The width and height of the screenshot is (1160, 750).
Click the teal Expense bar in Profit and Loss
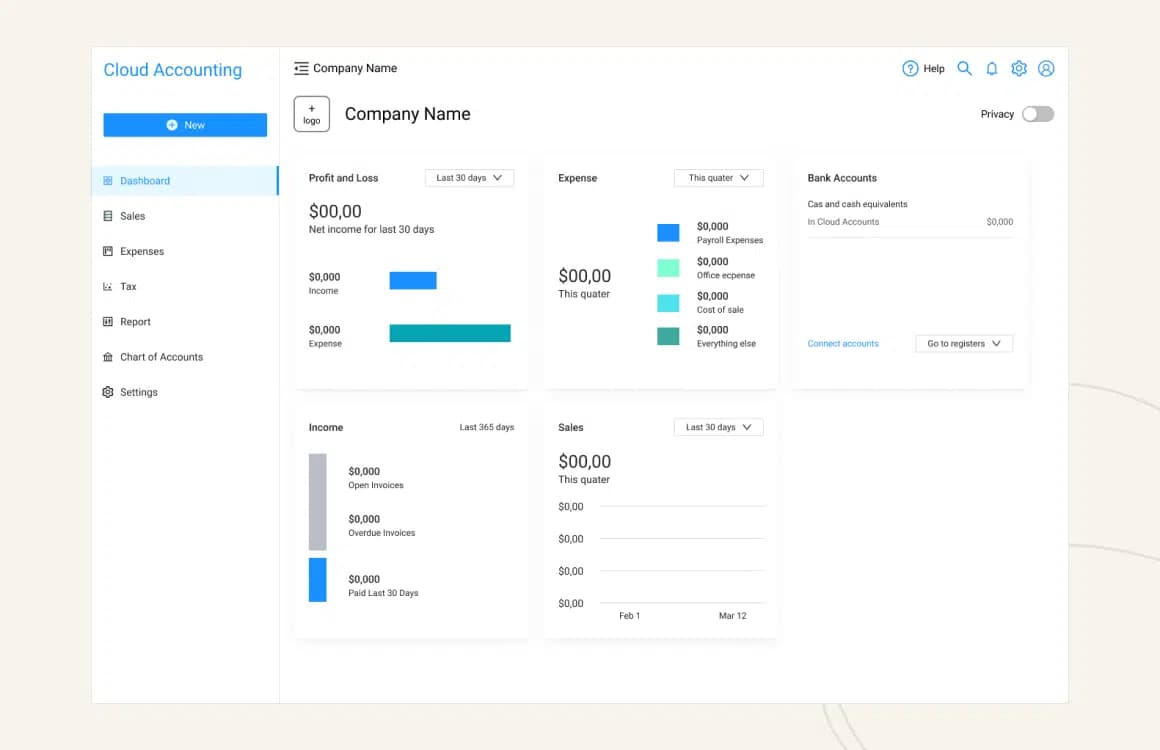coord(449,332)
